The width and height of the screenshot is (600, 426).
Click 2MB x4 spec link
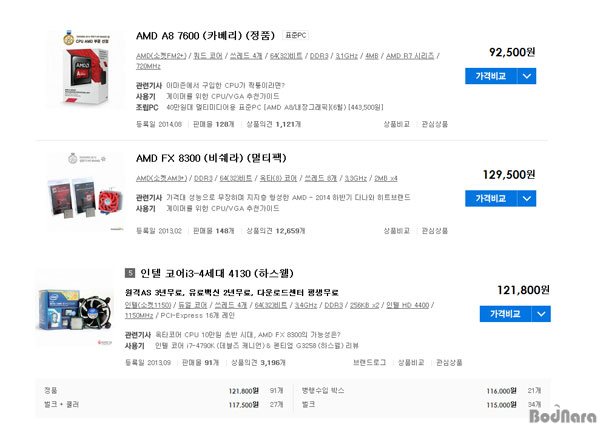386,178
